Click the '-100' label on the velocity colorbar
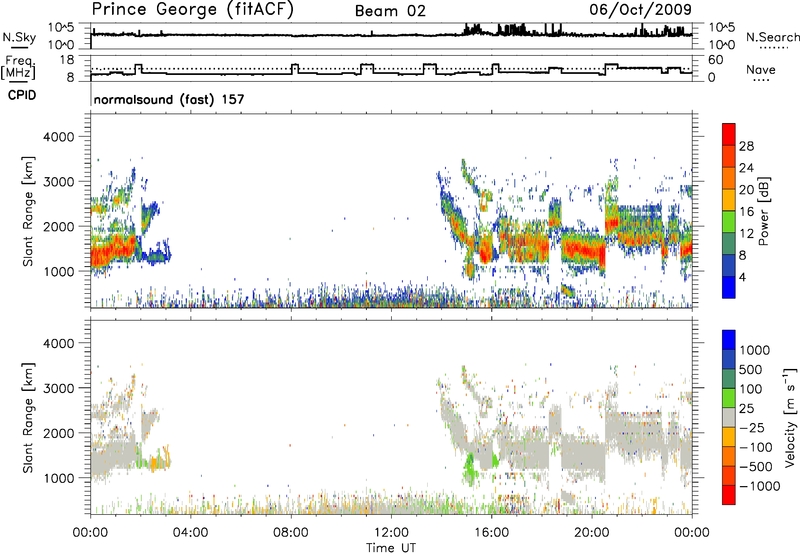Viewport: 800px width, 554px height. coord(756,447)
